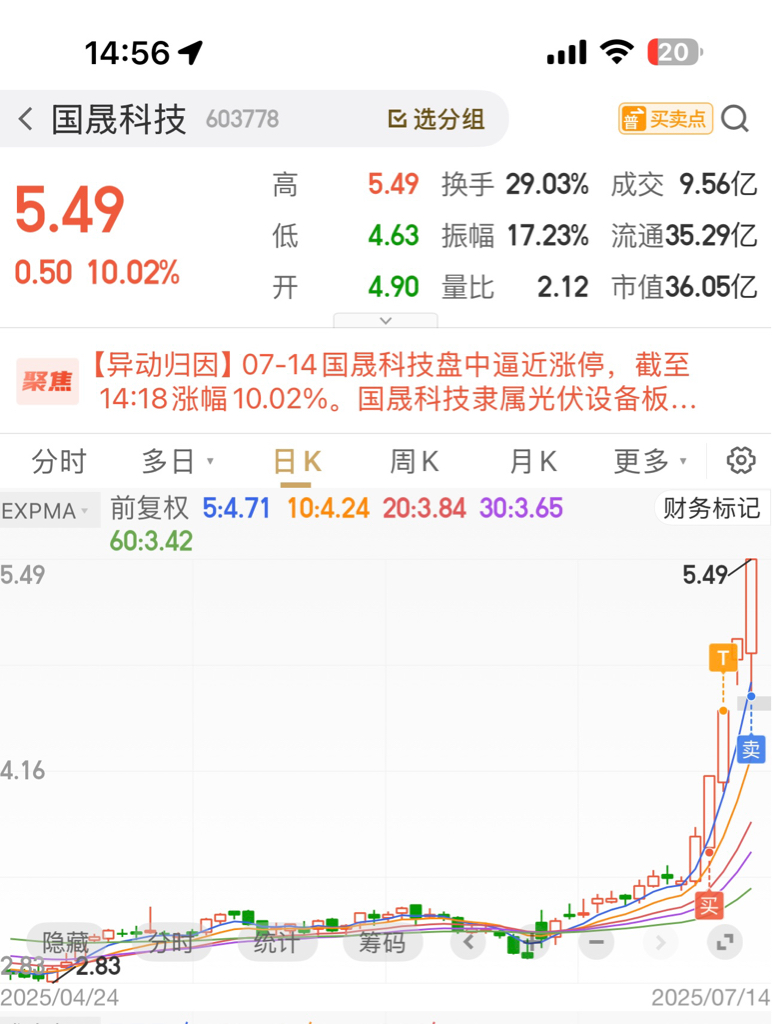Select the 日K daily candlestick tab
The image size is (772, 1024).
pos(297,462)
